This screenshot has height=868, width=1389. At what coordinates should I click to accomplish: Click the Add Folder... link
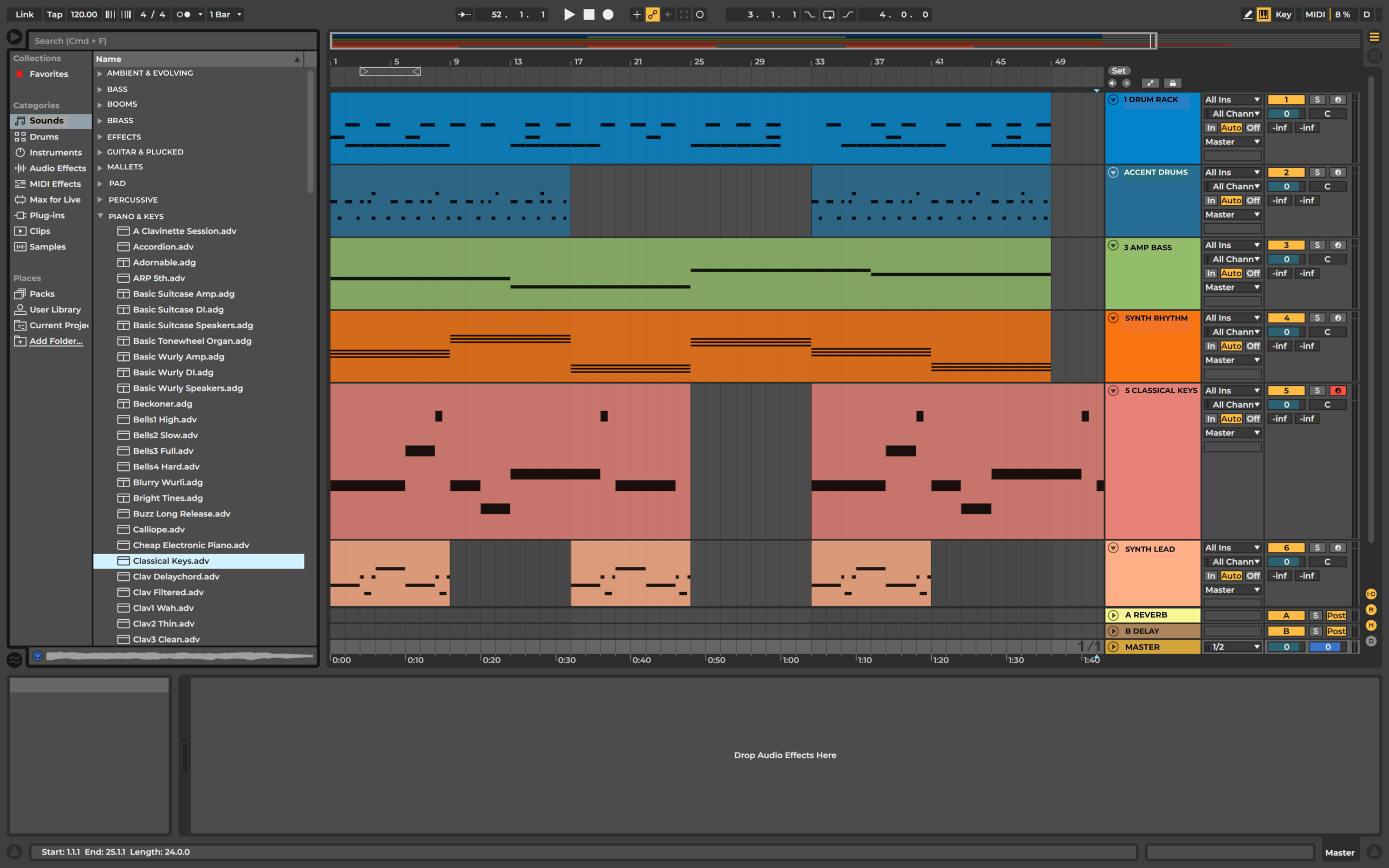[56, 341]
